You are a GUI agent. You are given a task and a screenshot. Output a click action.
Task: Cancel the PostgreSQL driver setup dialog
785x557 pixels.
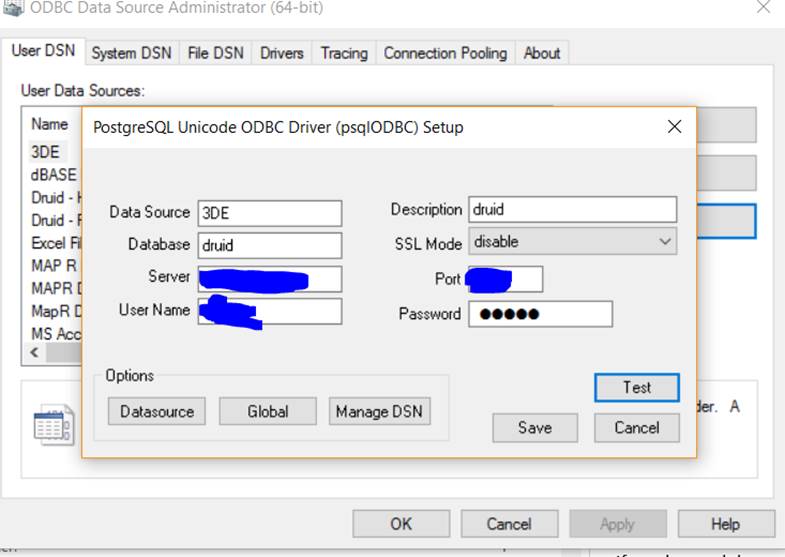click(637, 428)
